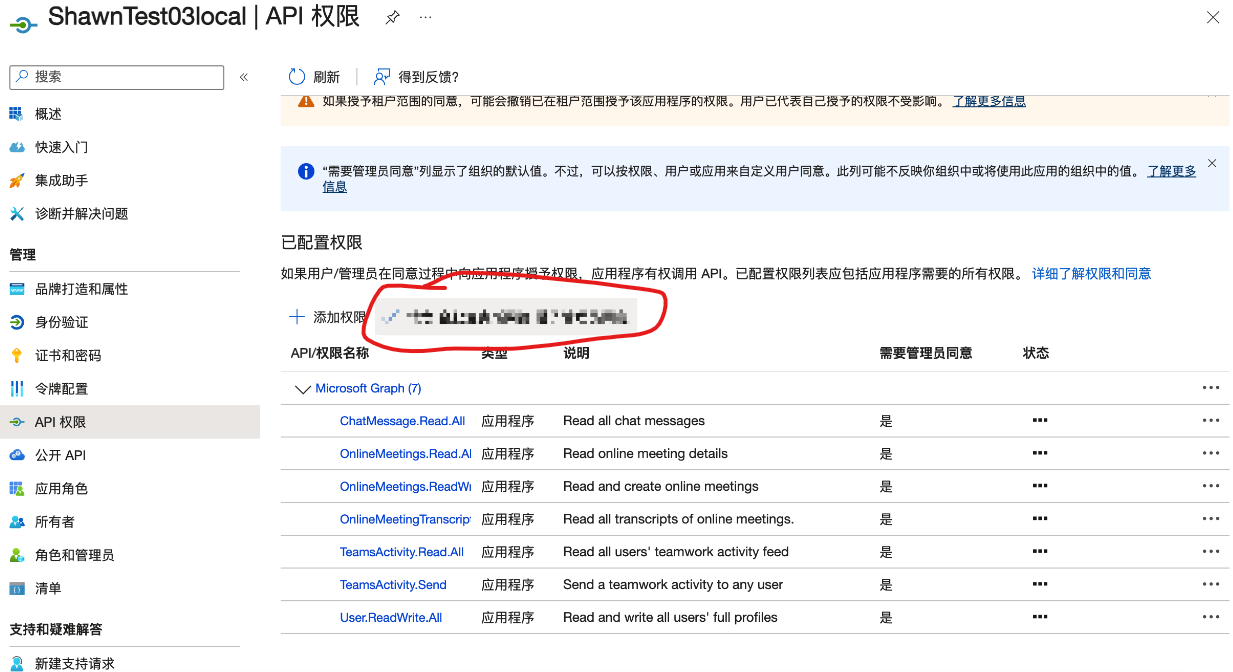Viewport: 1233px width, 672px height.
Task: Click 'Send a teamwork activity to any user' text
Action: coord(673,585)
